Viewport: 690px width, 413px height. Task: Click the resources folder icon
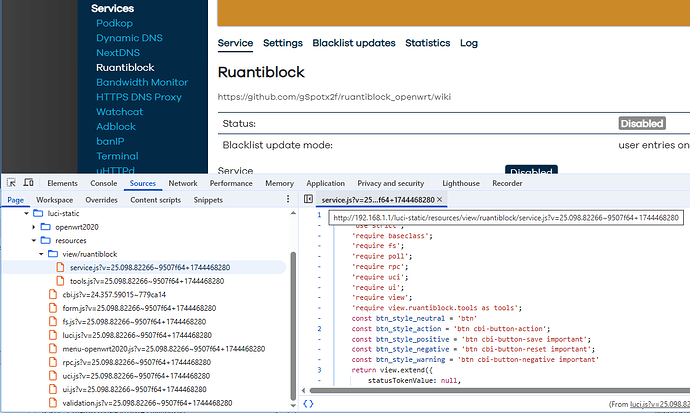(x=46, y=241)
